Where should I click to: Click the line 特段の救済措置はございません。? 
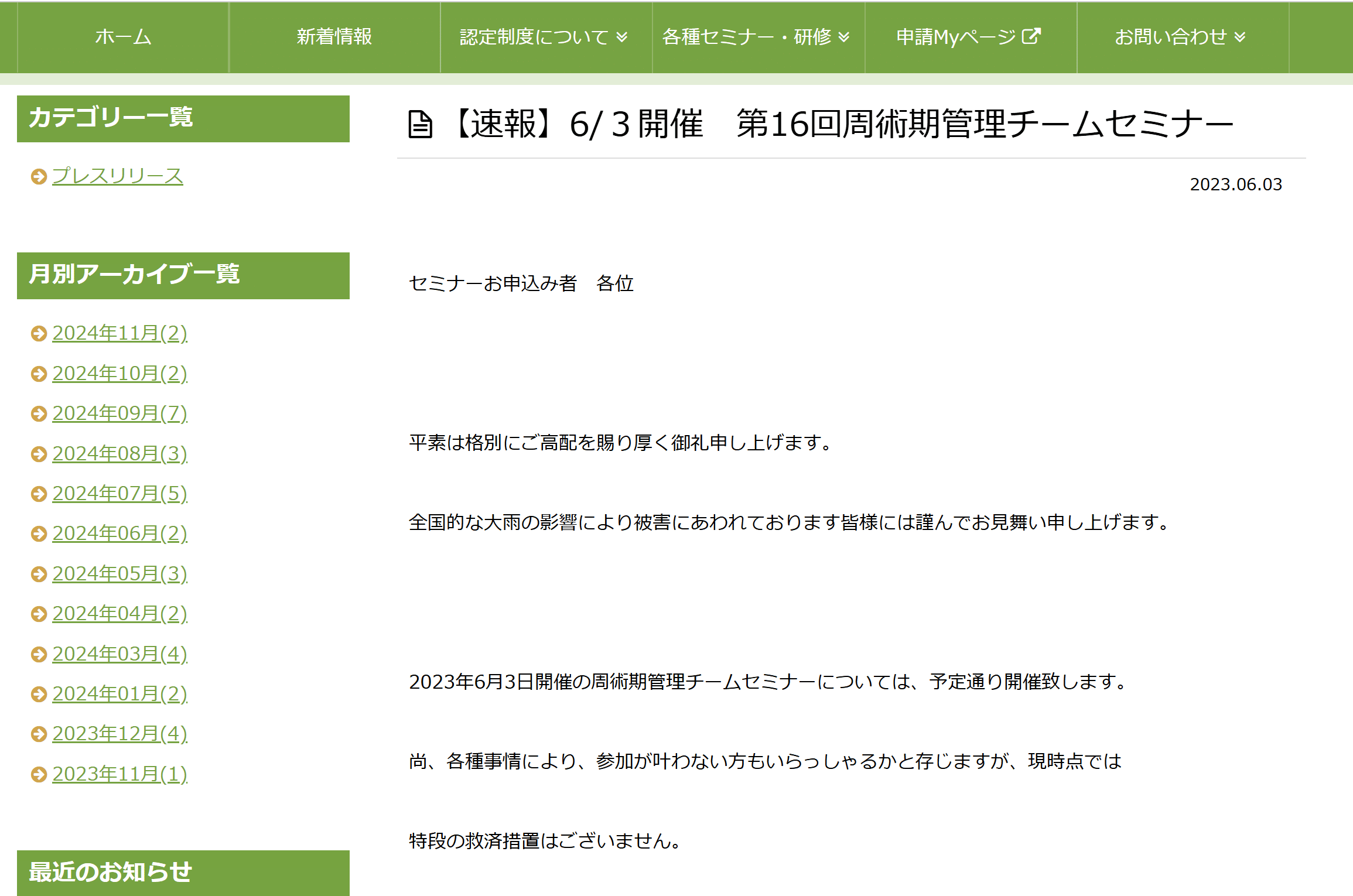(545, 841)
